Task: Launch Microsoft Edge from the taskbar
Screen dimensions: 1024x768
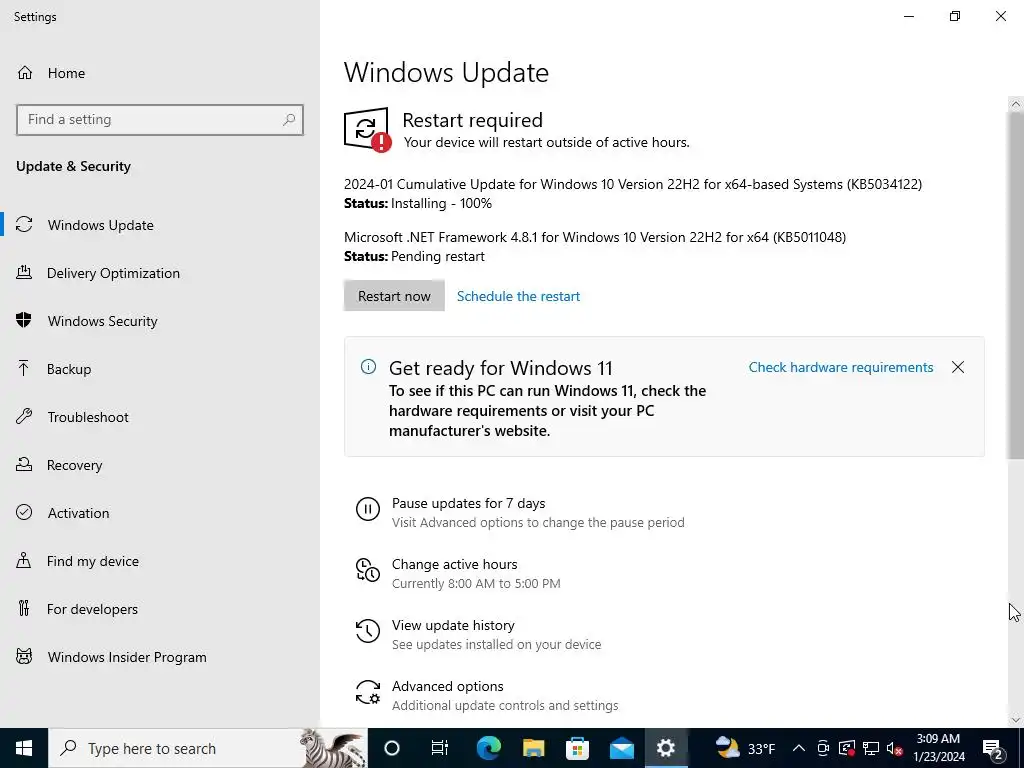Action: tap(488, 748)
